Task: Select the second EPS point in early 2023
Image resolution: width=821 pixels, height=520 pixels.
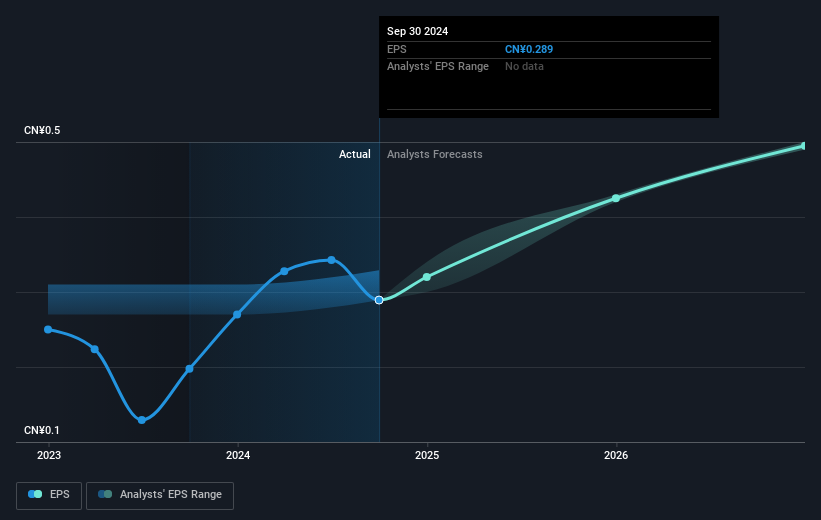Action: pos(95,349)
